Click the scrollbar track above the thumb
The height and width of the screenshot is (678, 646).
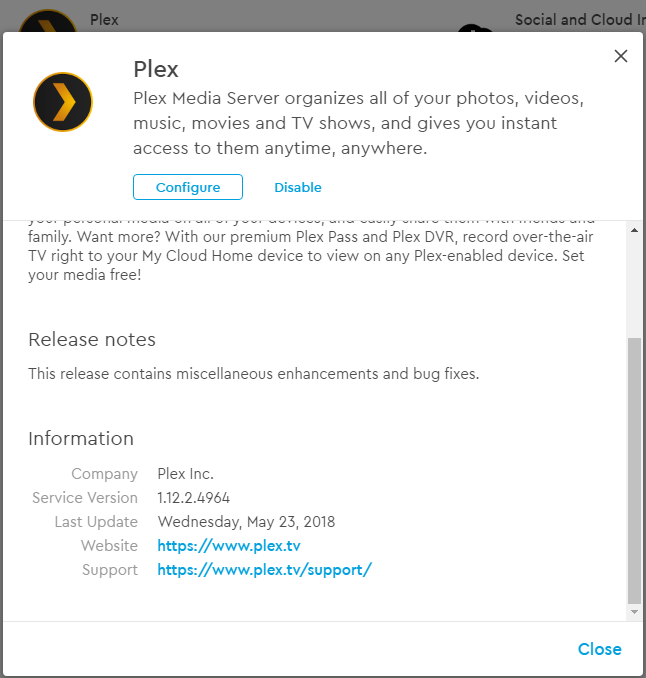click(x=634, y=285)
